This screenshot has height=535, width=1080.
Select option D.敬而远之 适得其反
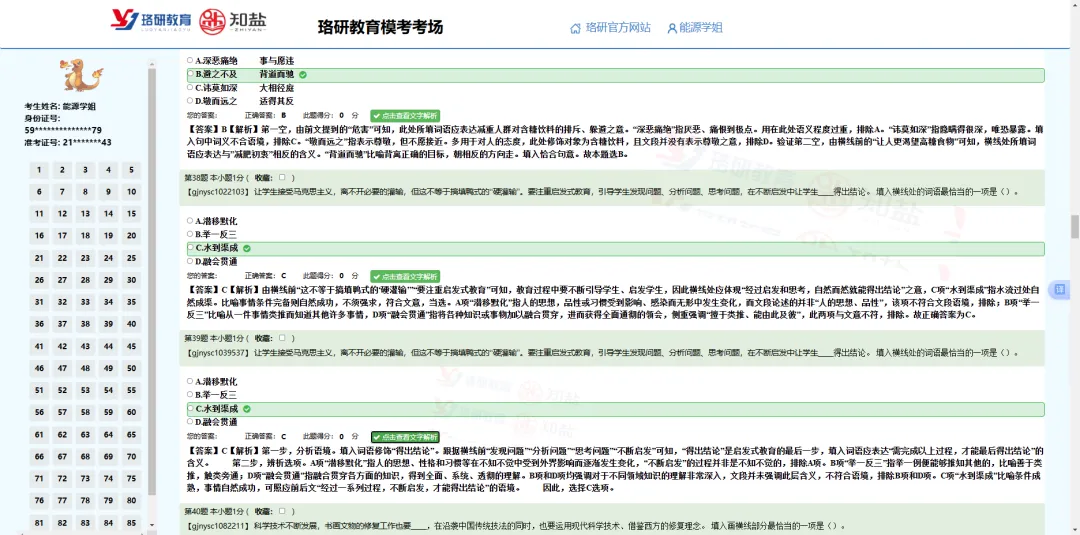(x=191, y=101)
